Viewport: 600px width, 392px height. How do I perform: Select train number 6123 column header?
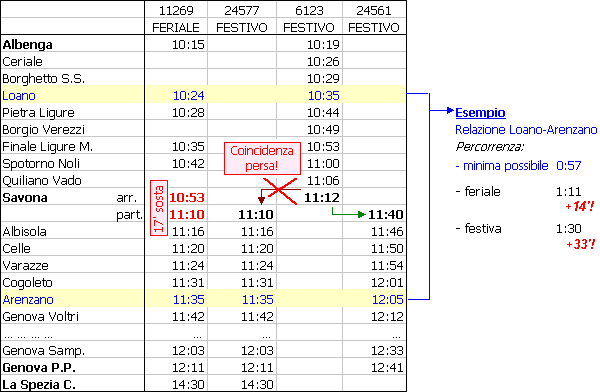click(x=309, y=10)
